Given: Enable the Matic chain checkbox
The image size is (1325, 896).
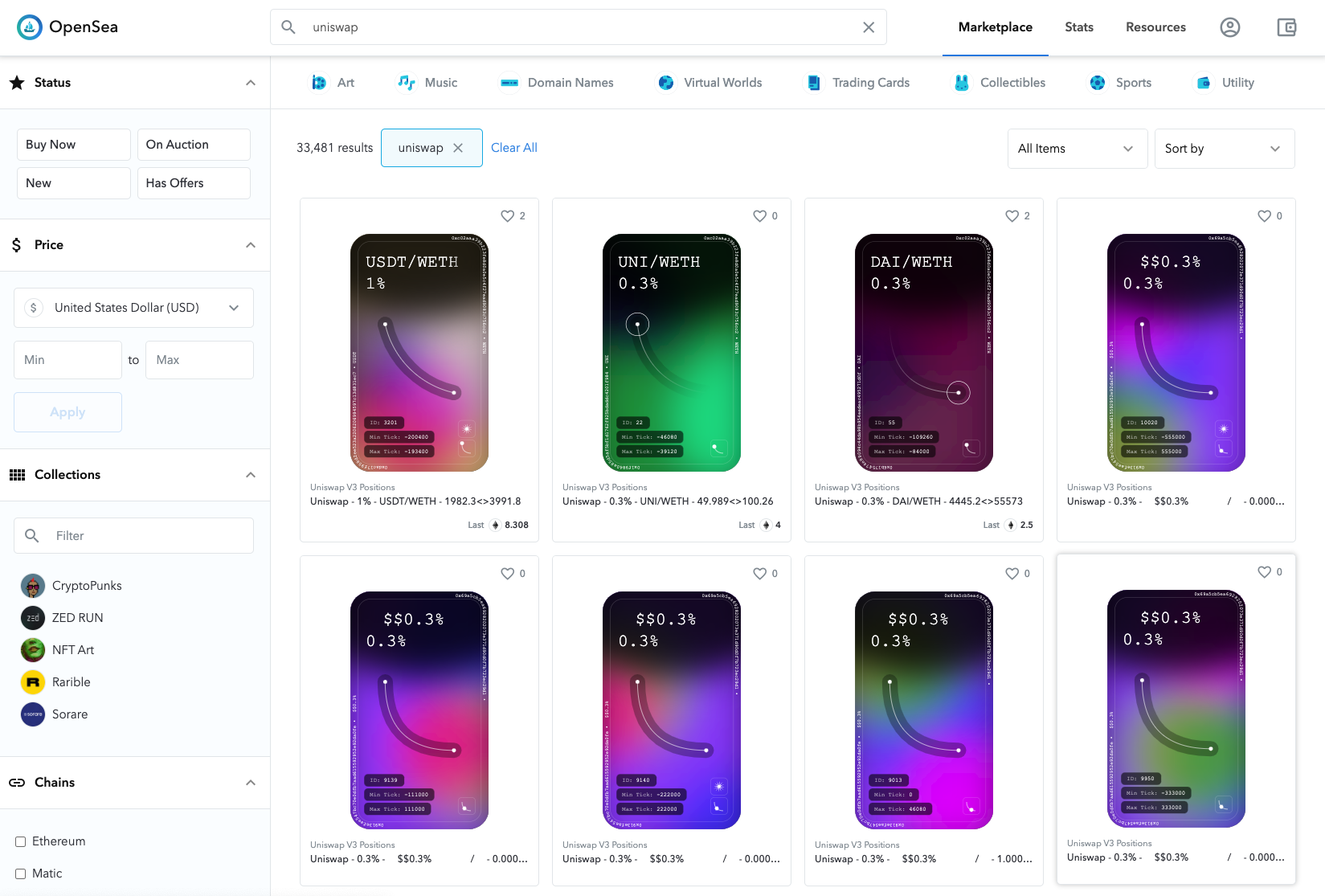Looking at the screenshot, I should (21, 874).
